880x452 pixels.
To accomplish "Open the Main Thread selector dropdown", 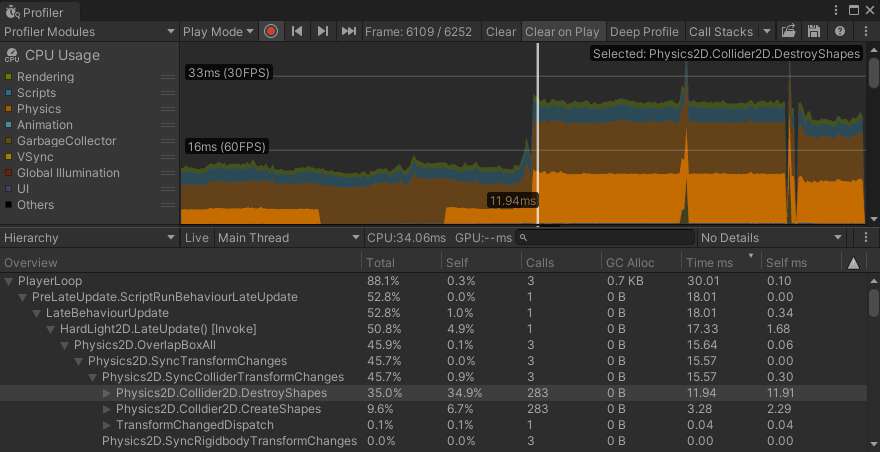I will (289, 238).
